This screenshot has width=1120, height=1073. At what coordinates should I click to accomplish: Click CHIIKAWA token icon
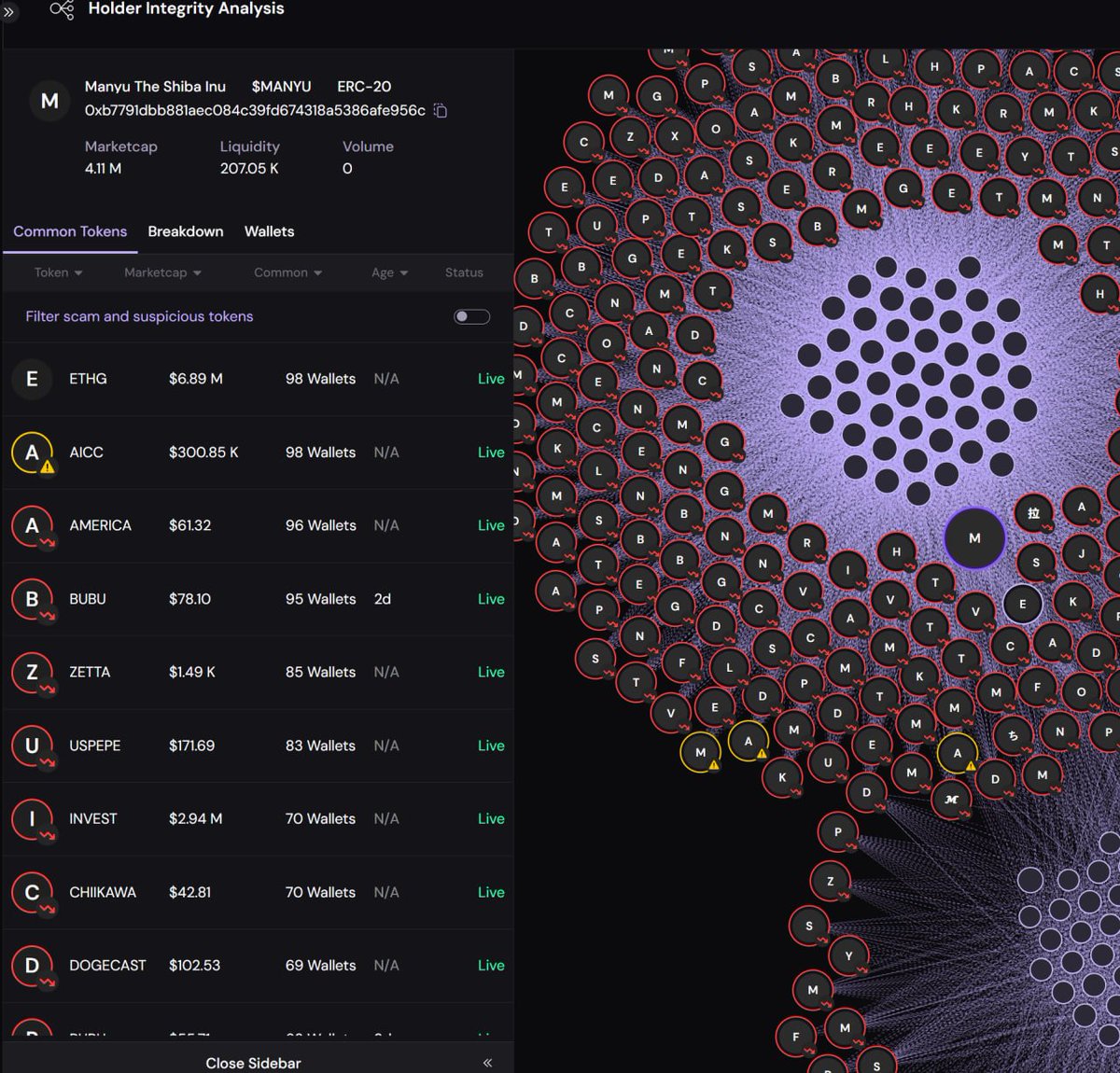click(x=32, y=892)
